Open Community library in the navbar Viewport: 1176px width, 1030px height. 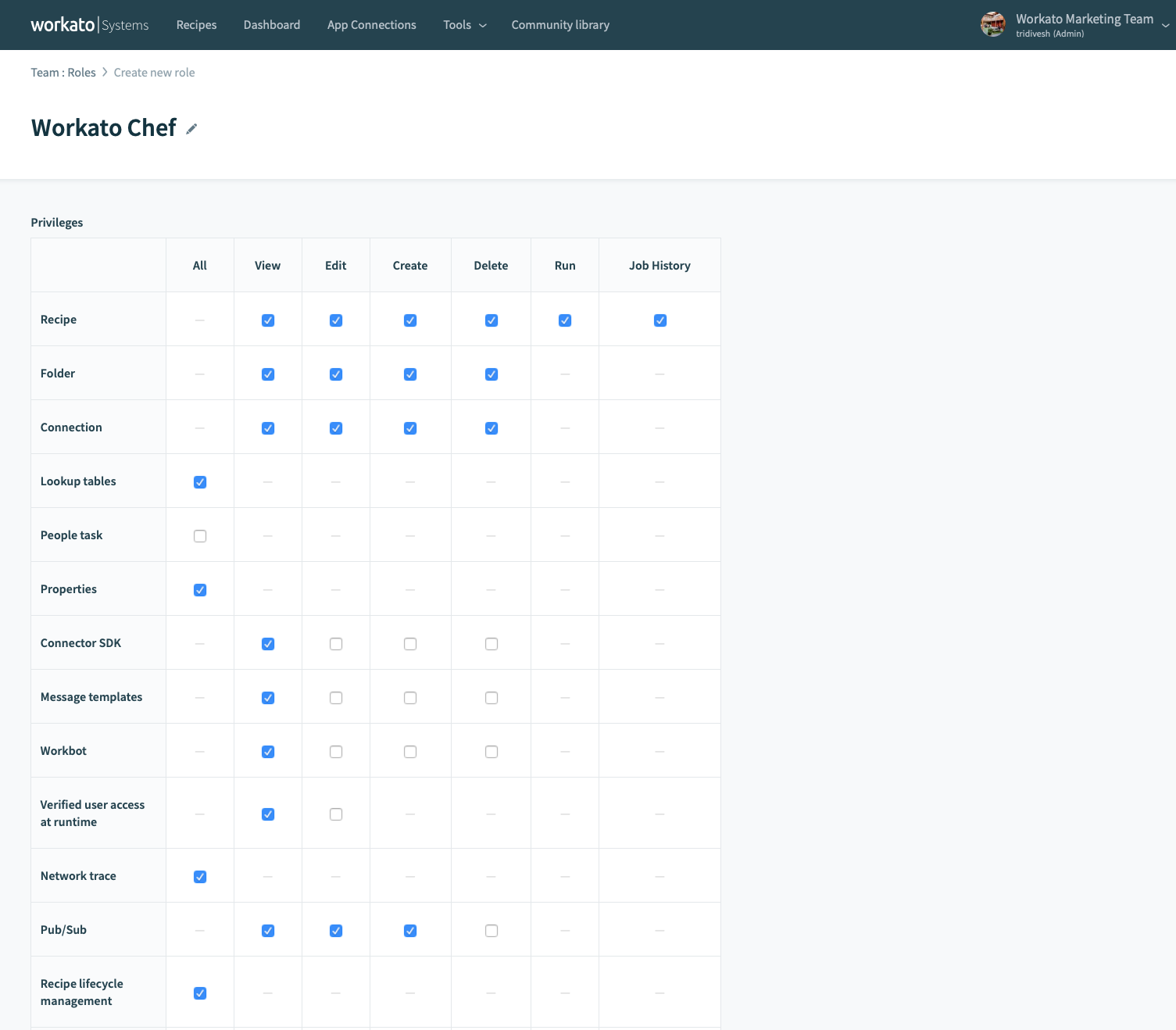[x=560, y=25]
